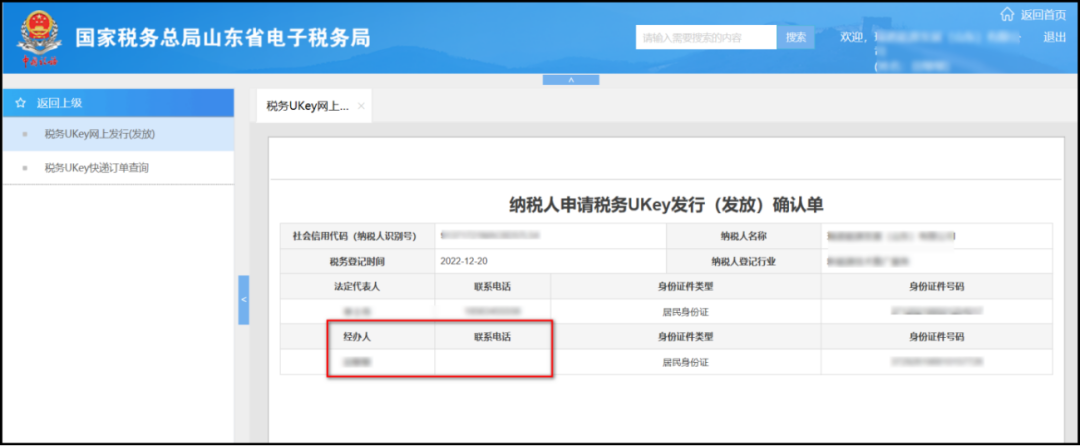Screen dimensions: 1080x446
Task: Collapse the left sidebar with the arrow handle
Action: [244, 299]
